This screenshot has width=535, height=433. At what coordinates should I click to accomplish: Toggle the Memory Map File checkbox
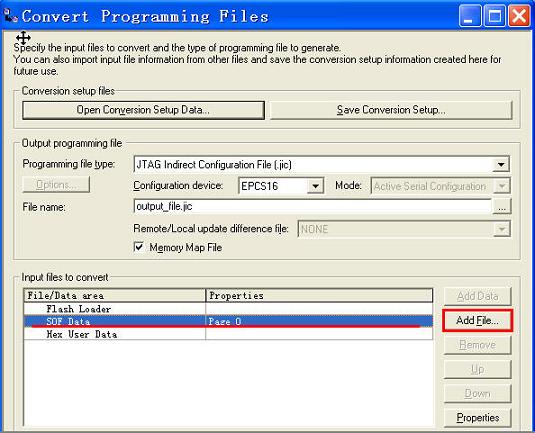tap(139, 247)
